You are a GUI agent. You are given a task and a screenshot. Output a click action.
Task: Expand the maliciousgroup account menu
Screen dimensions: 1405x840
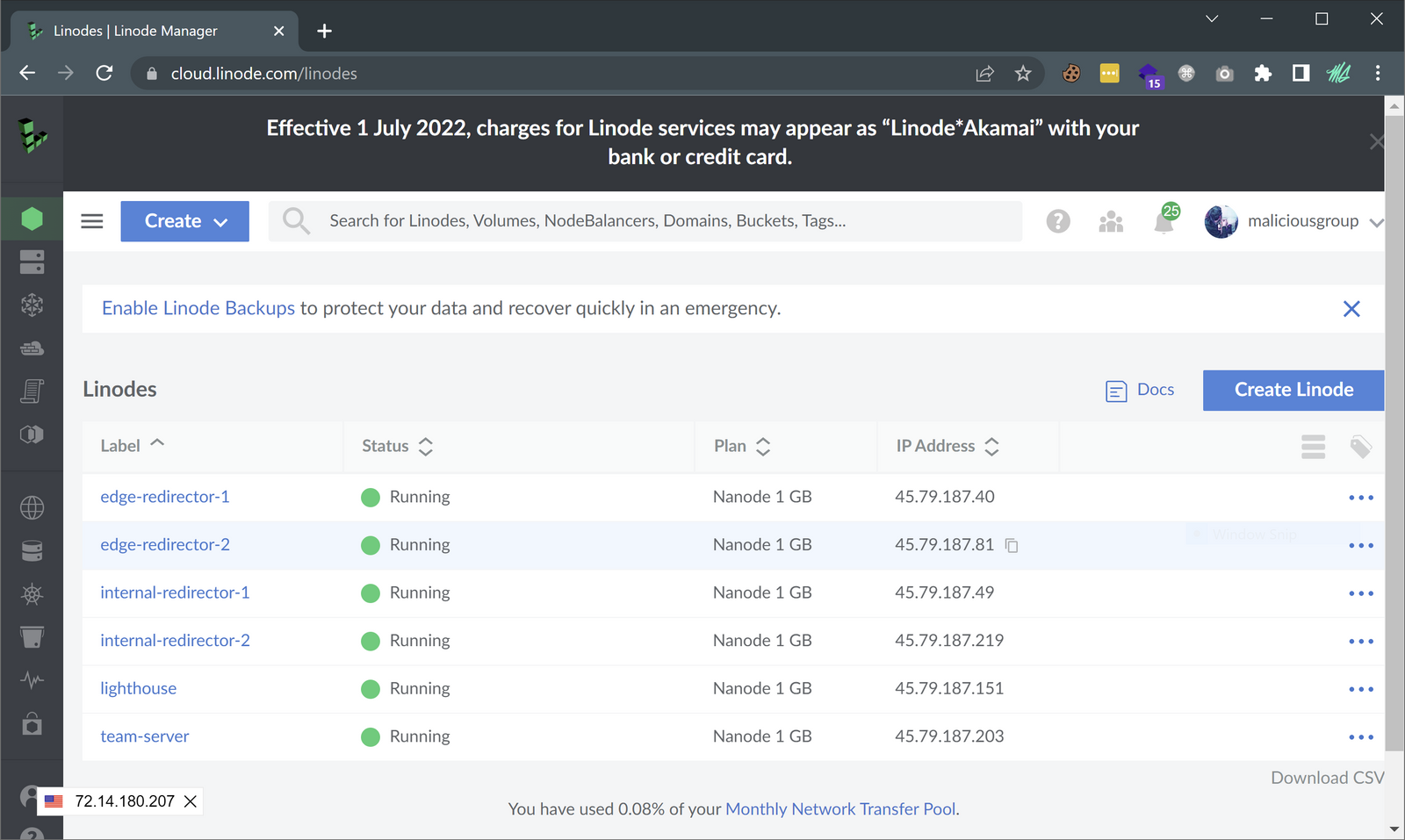(1294, 221)
